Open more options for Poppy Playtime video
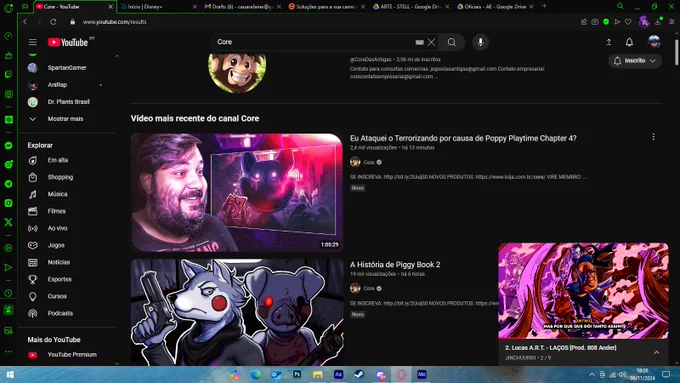The width and height of the screenshot is (680, 383). [653, 137]
